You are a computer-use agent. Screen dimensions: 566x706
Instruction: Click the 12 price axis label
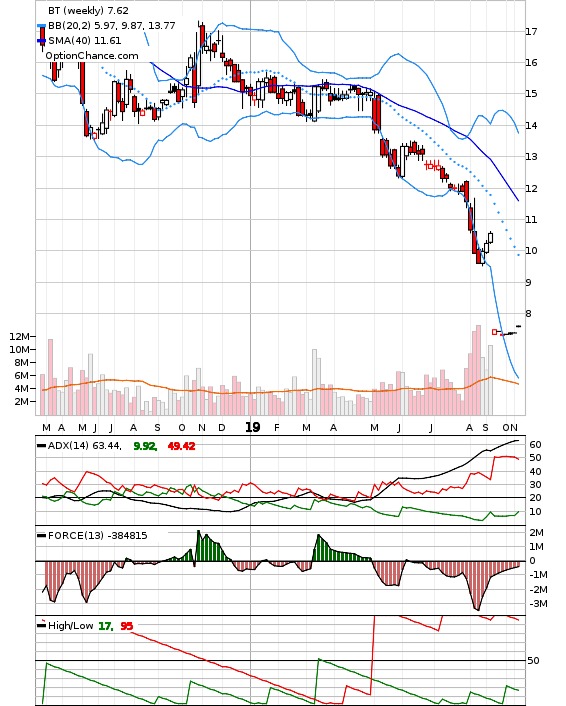coord(531,188)
